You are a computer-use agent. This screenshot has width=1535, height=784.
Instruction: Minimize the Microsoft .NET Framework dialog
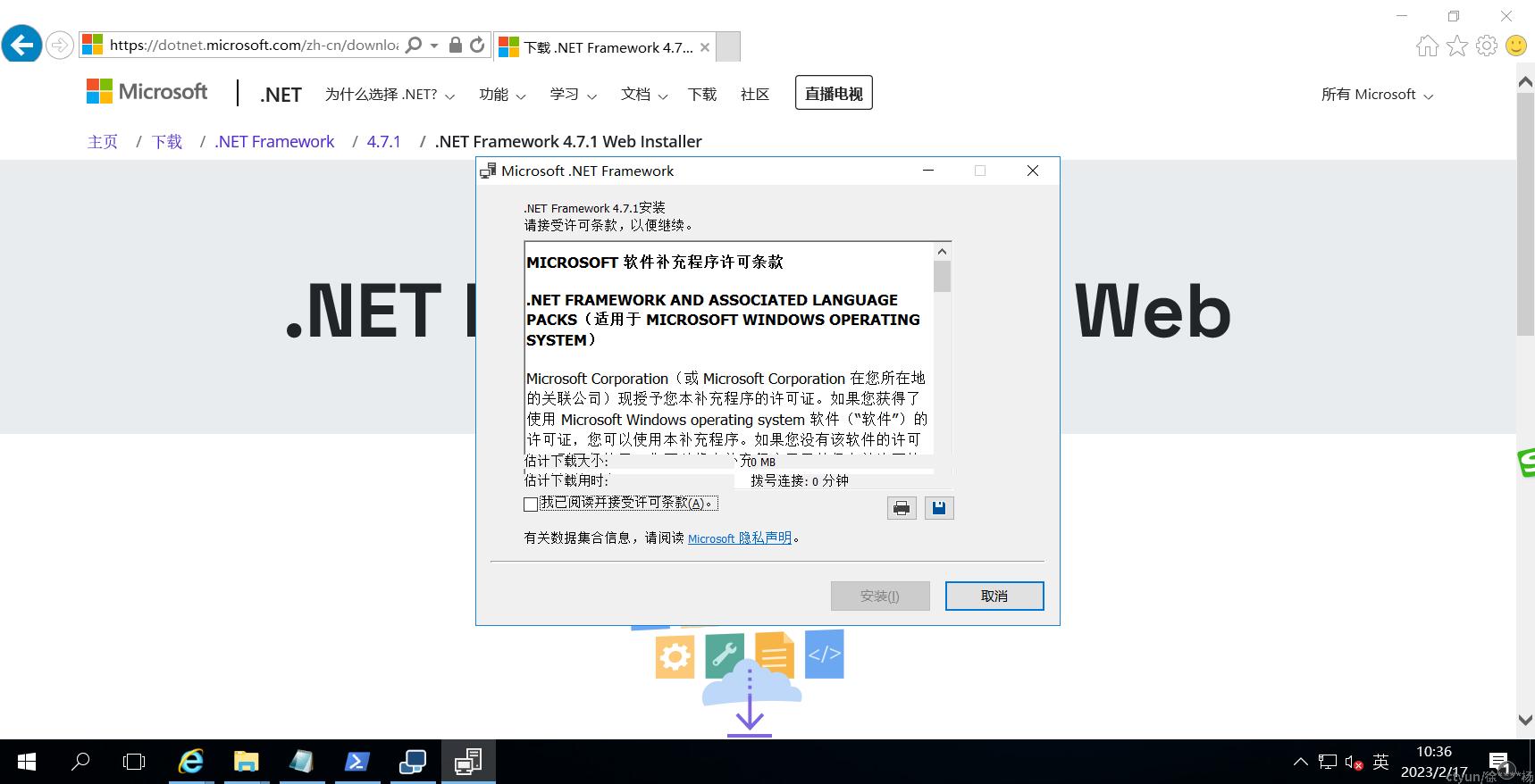click(x=928, y=171)
